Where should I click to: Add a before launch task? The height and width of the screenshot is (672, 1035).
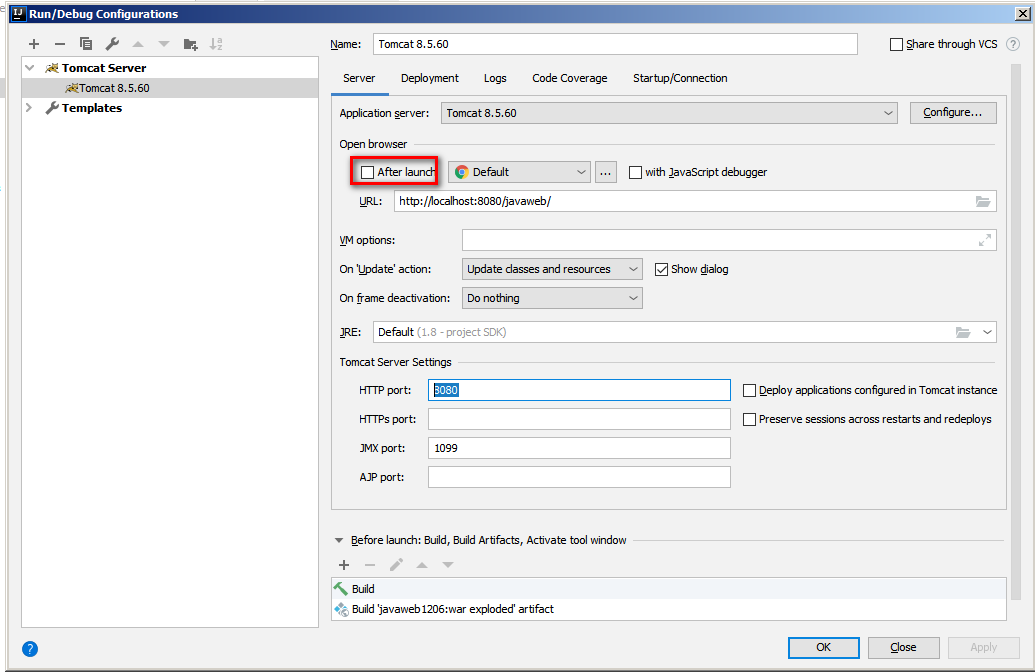point(344,565)
